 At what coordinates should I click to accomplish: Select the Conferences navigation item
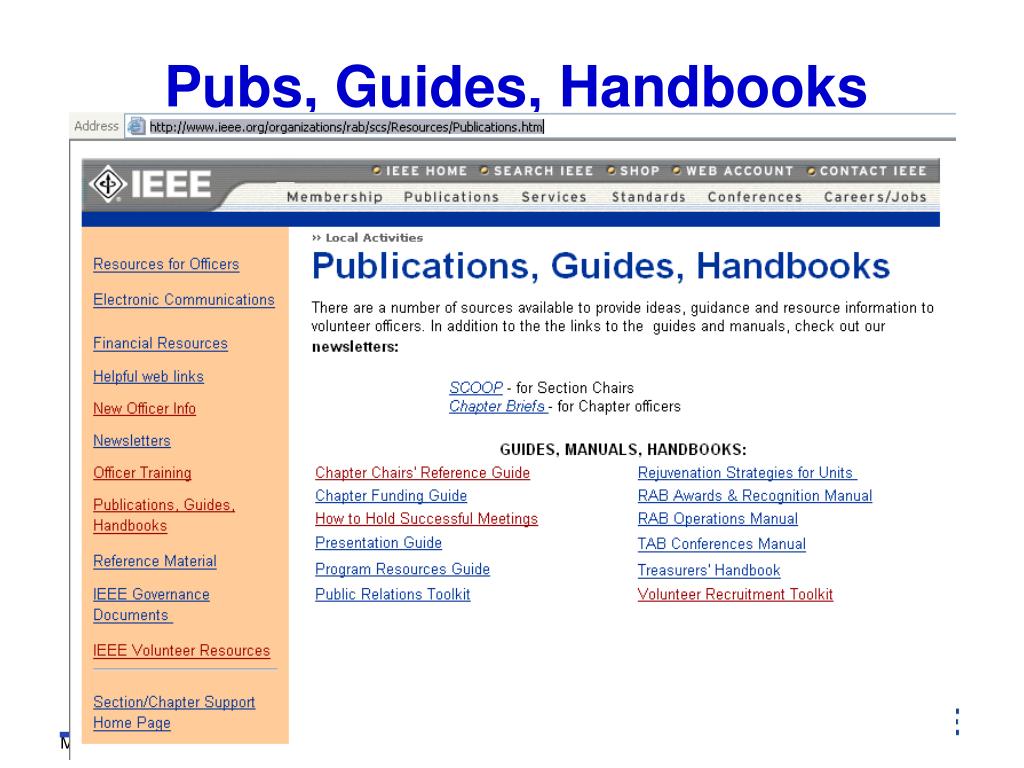(x=755, y=197)
